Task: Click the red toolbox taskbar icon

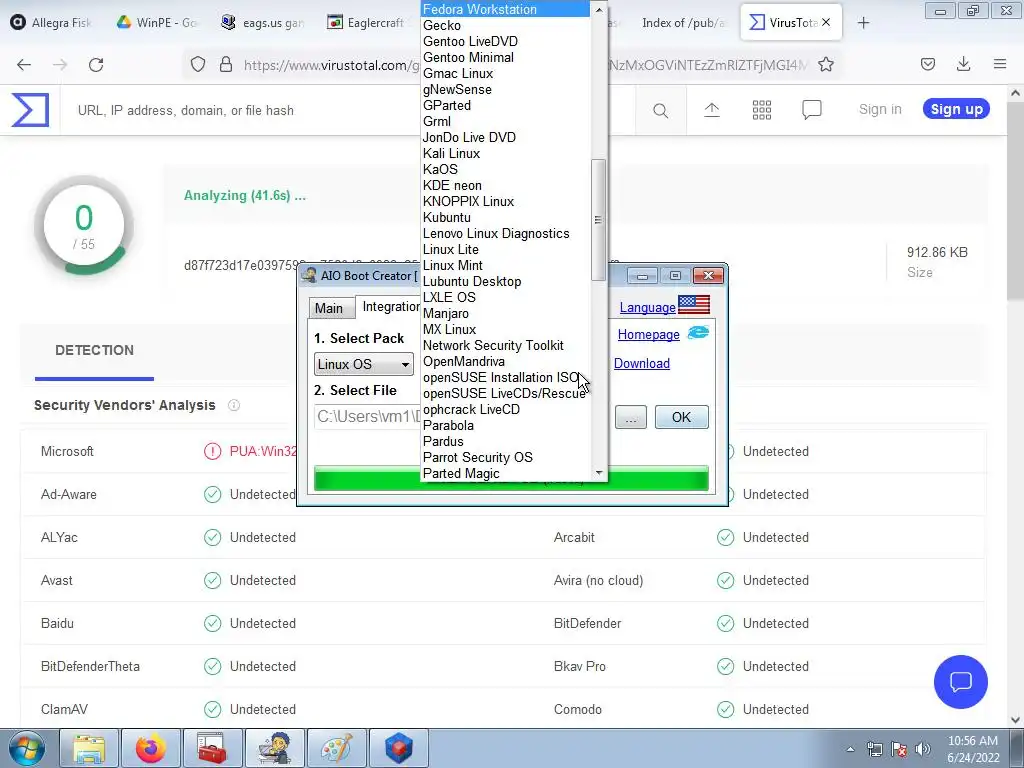Action: coord(212,748)
